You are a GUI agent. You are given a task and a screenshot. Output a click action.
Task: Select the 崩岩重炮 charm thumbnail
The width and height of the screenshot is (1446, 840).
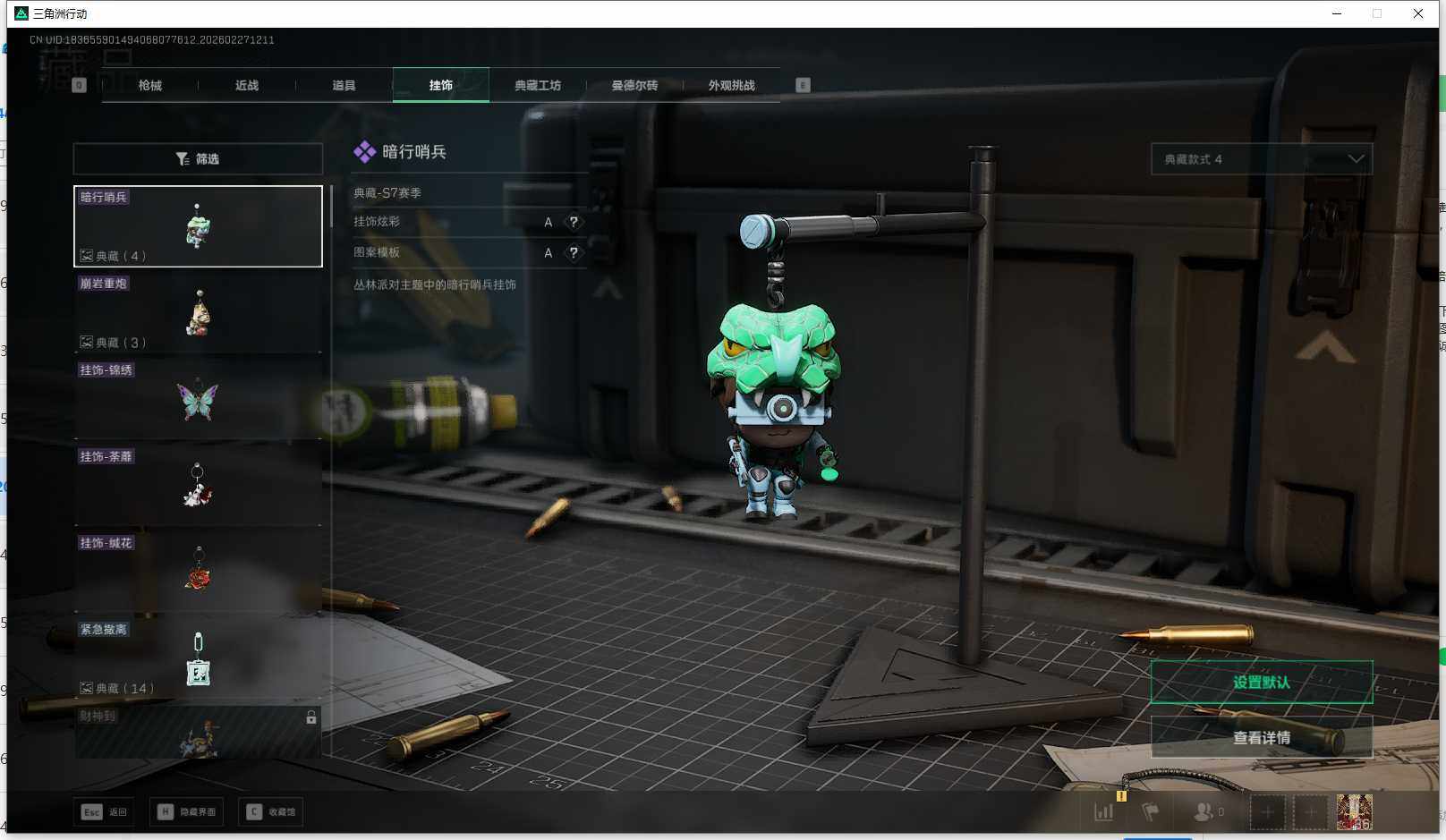pos(198,314)
